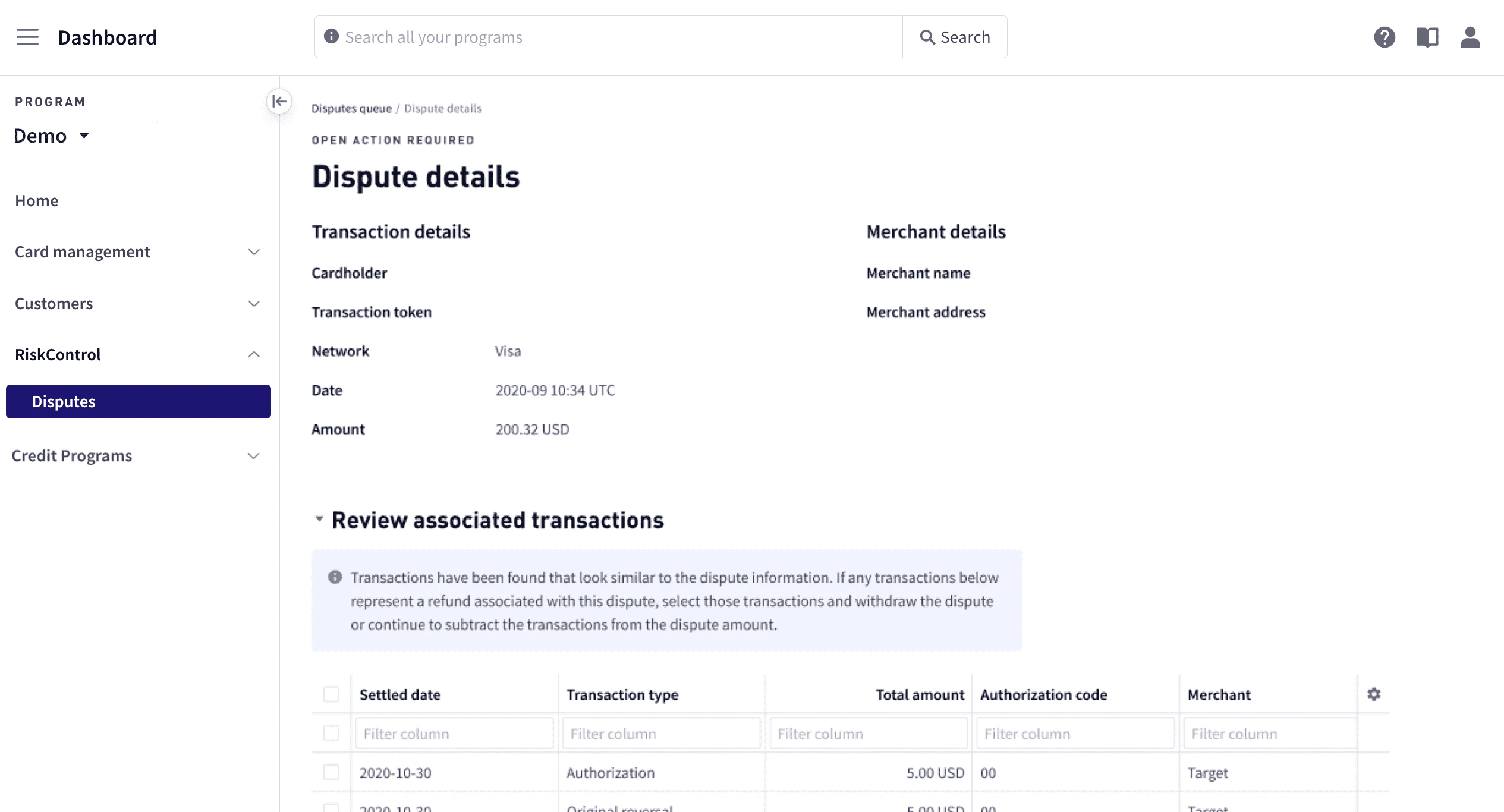Image resolution: width=1504 pixels, height=812 pixels.
Task: Open the Disputes queue breadcrumb link
Action: click(x=352, y=108)
